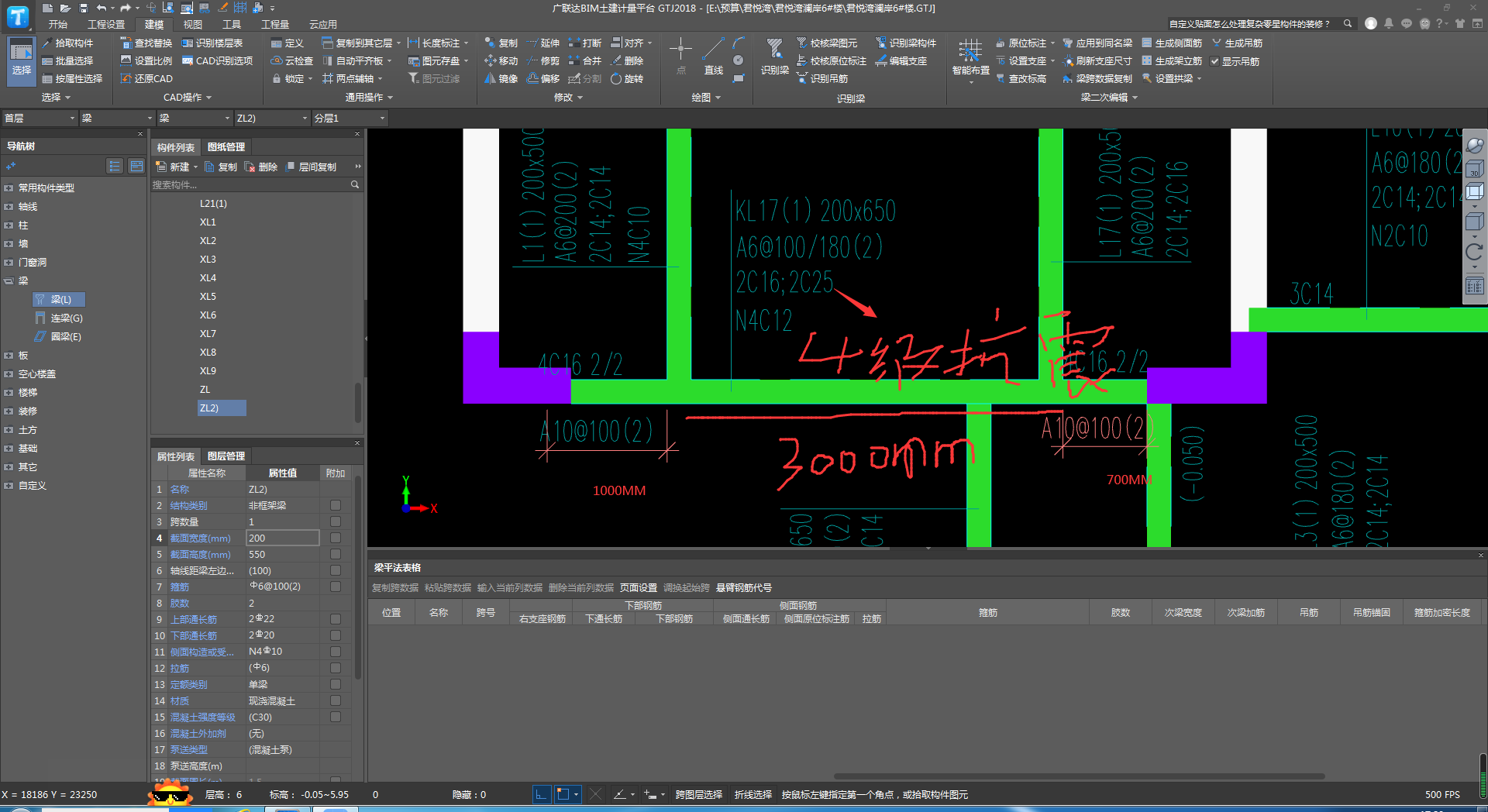
Task: Click the 打断 break tool
Action: click(x=585, y=43)
